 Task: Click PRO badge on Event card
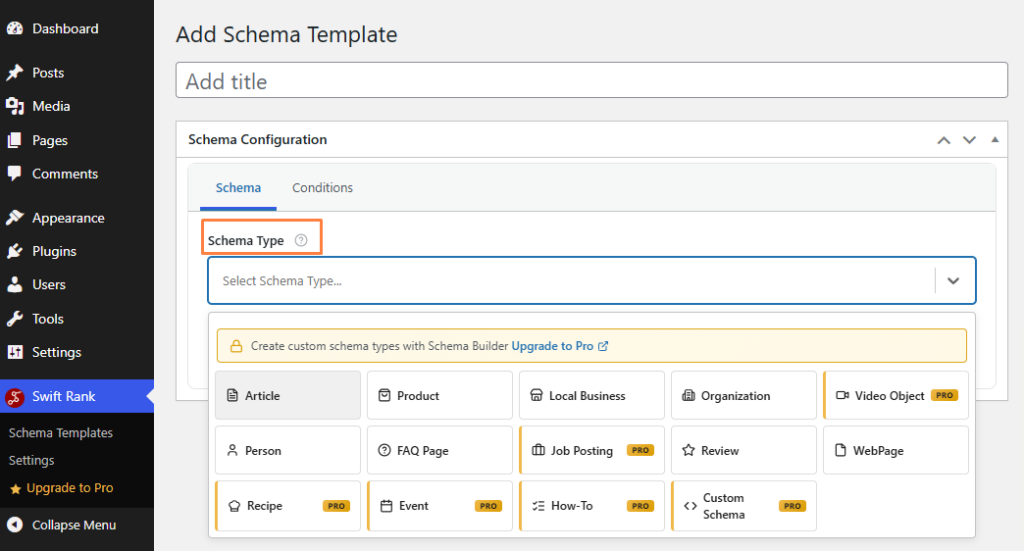[x=488, y=506]
